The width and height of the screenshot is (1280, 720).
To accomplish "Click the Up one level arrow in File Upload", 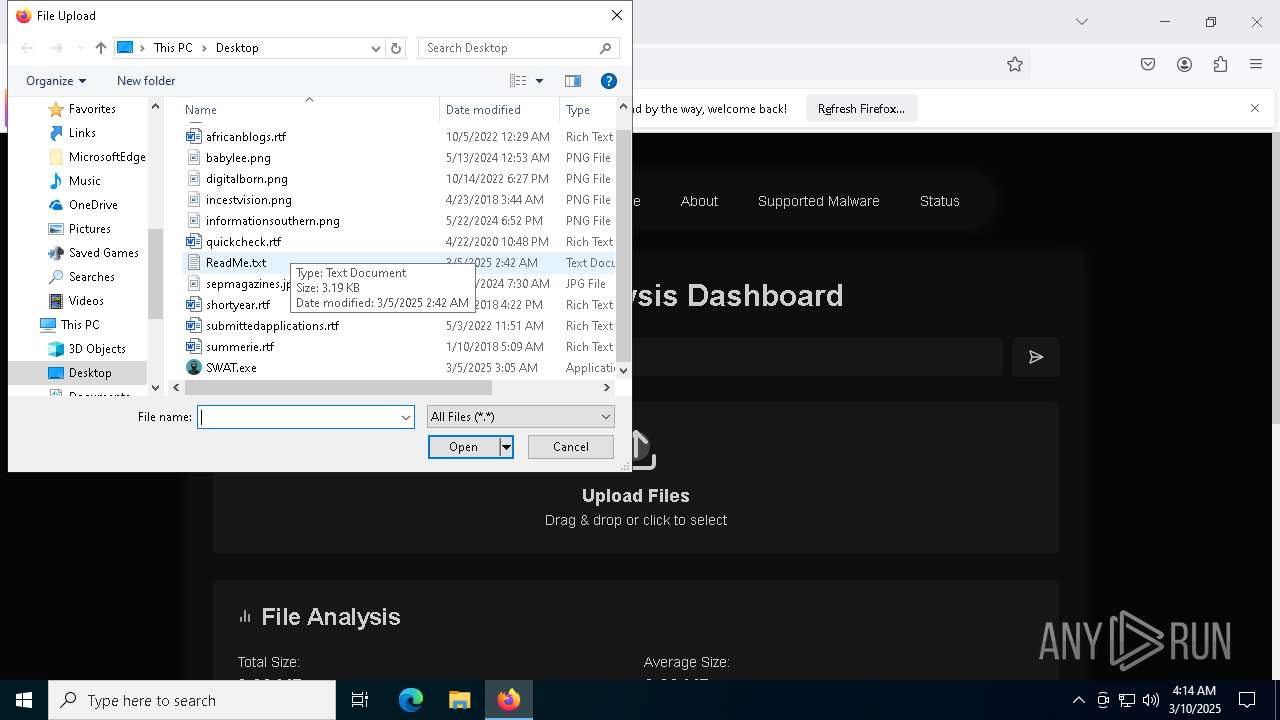I will 101,48.
